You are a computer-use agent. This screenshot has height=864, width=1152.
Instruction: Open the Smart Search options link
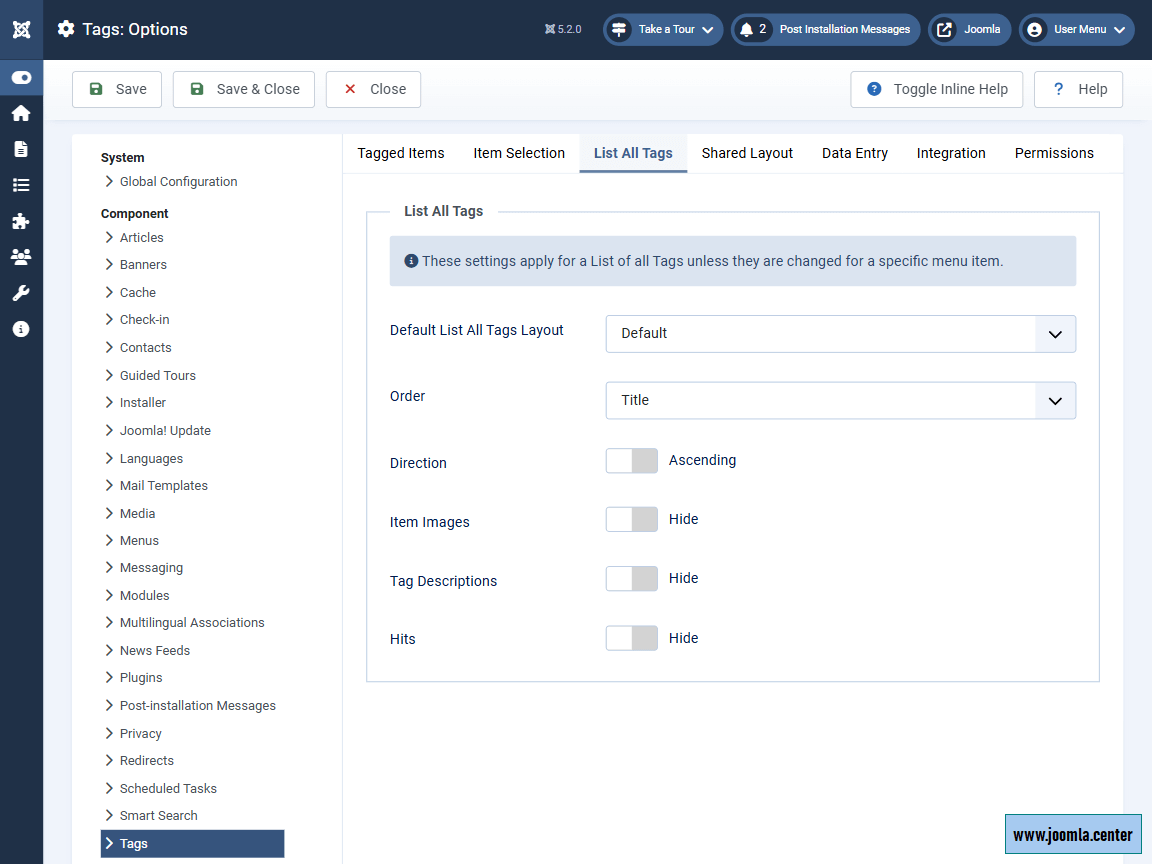click(x=159, y=816)
